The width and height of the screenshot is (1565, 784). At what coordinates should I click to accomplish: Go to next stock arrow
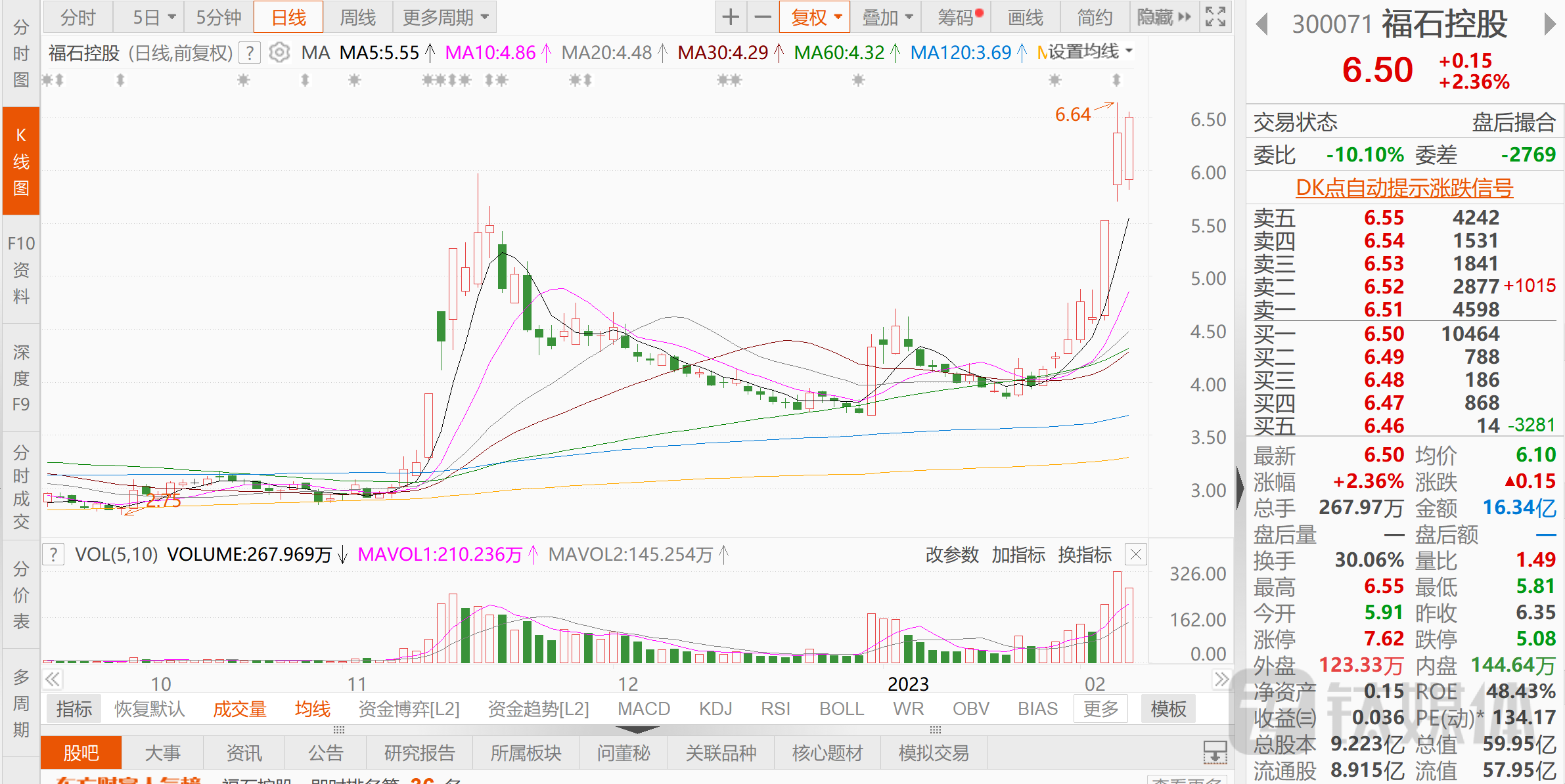(1550, 25)
